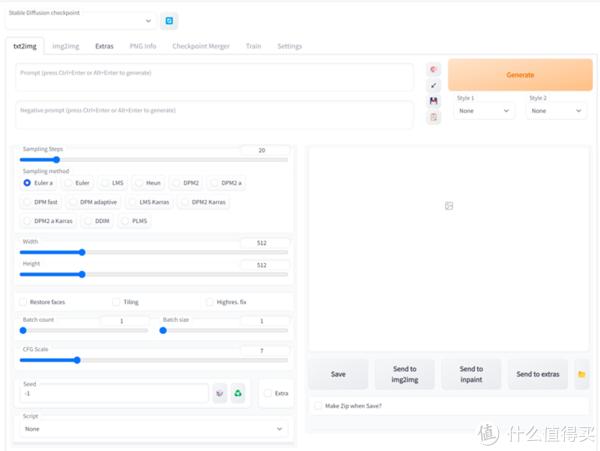Select the LMS Karras sampling method

coord(150,202)
